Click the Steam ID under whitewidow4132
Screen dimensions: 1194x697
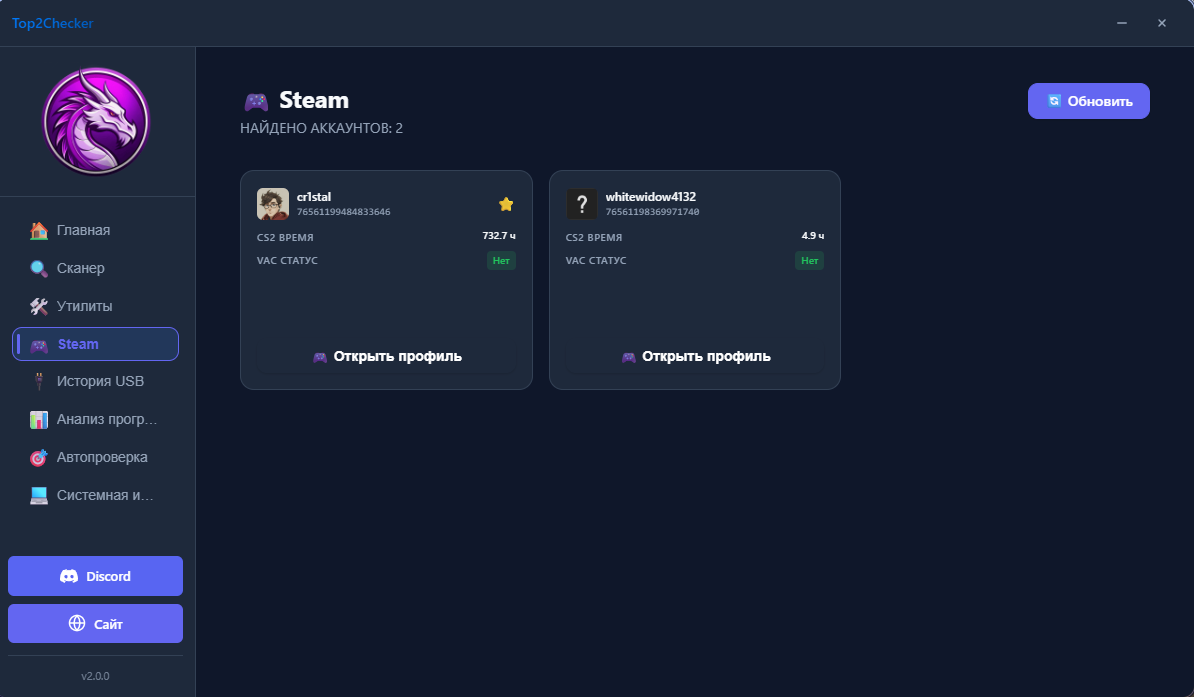(652, 212)
